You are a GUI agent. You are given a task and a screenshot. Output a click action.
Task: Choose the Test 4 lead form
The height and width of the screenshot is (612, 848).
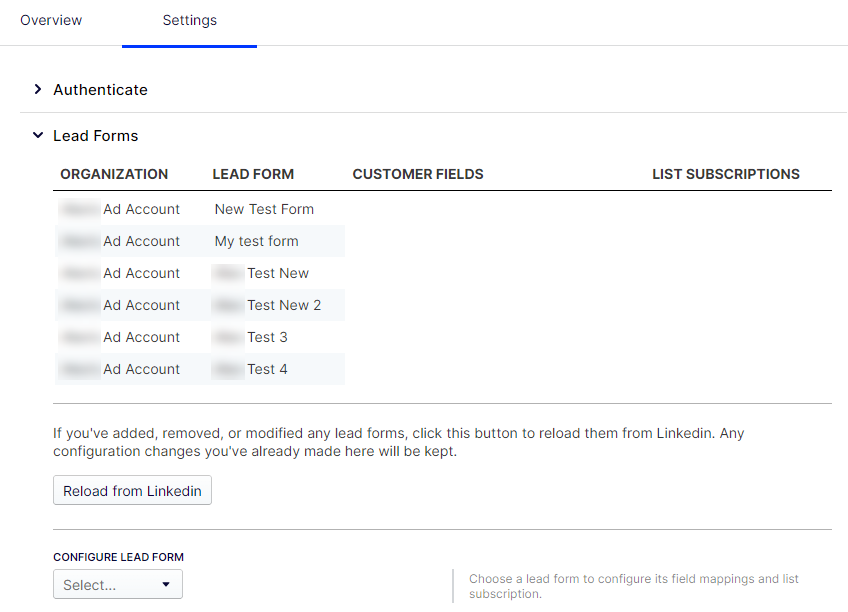267,369
